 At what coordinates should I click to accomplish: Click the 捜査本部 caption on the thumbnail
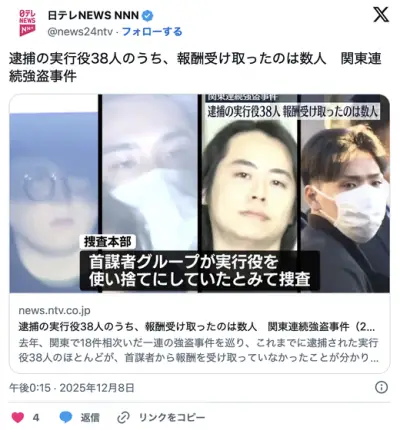(107, 242)
